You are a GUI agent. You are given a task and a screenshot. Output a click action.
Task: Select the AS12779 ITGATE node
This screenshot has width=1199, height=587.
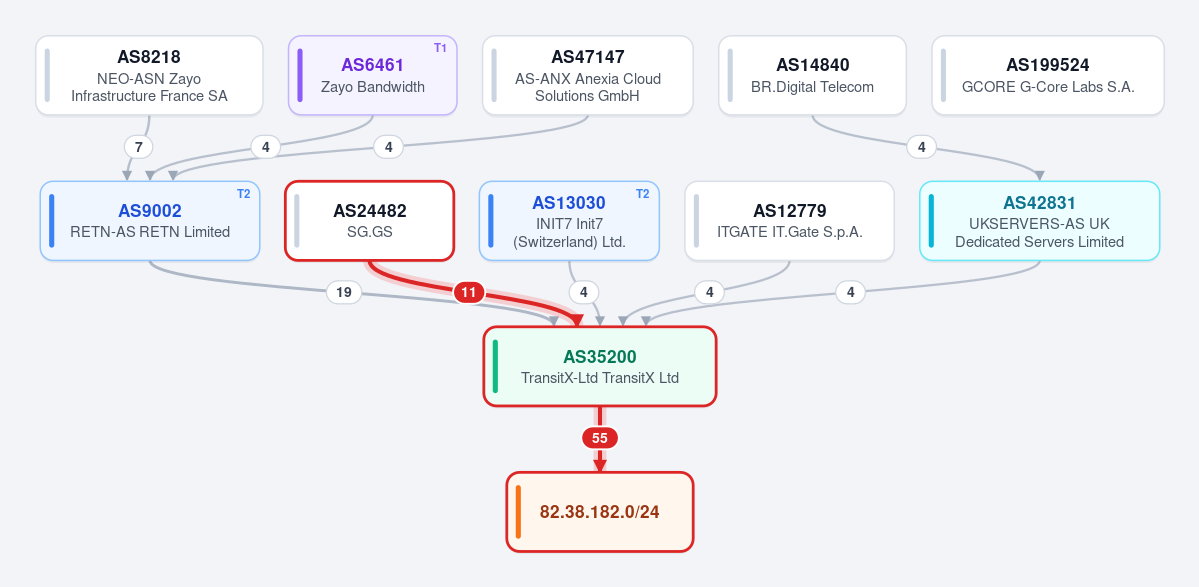[789, 221]
